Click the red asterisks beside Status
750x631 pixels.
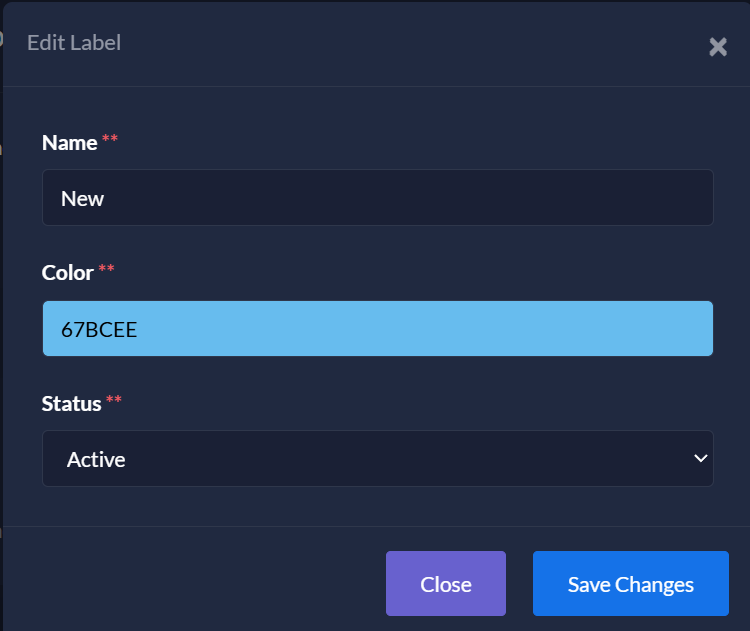pos(114,401)
